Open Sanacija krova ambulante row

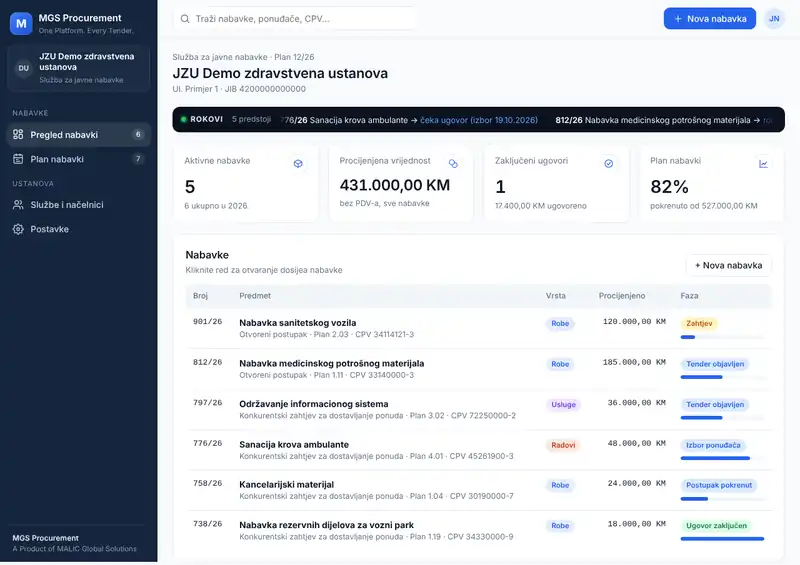point(479,450)
